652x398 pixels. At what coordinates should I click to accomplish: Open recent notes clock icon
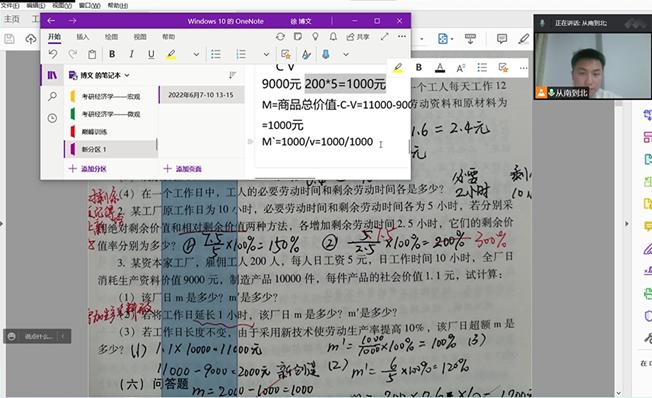click(x=52, y=118)
